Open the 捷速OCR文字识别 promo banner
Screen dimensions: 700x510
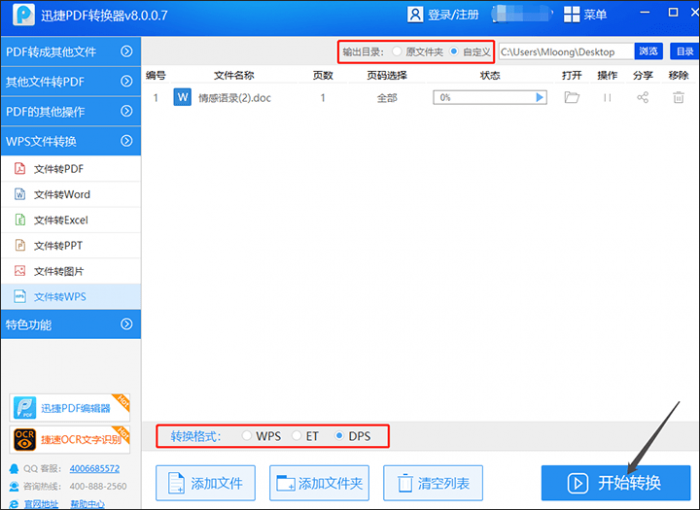(70, 439)
